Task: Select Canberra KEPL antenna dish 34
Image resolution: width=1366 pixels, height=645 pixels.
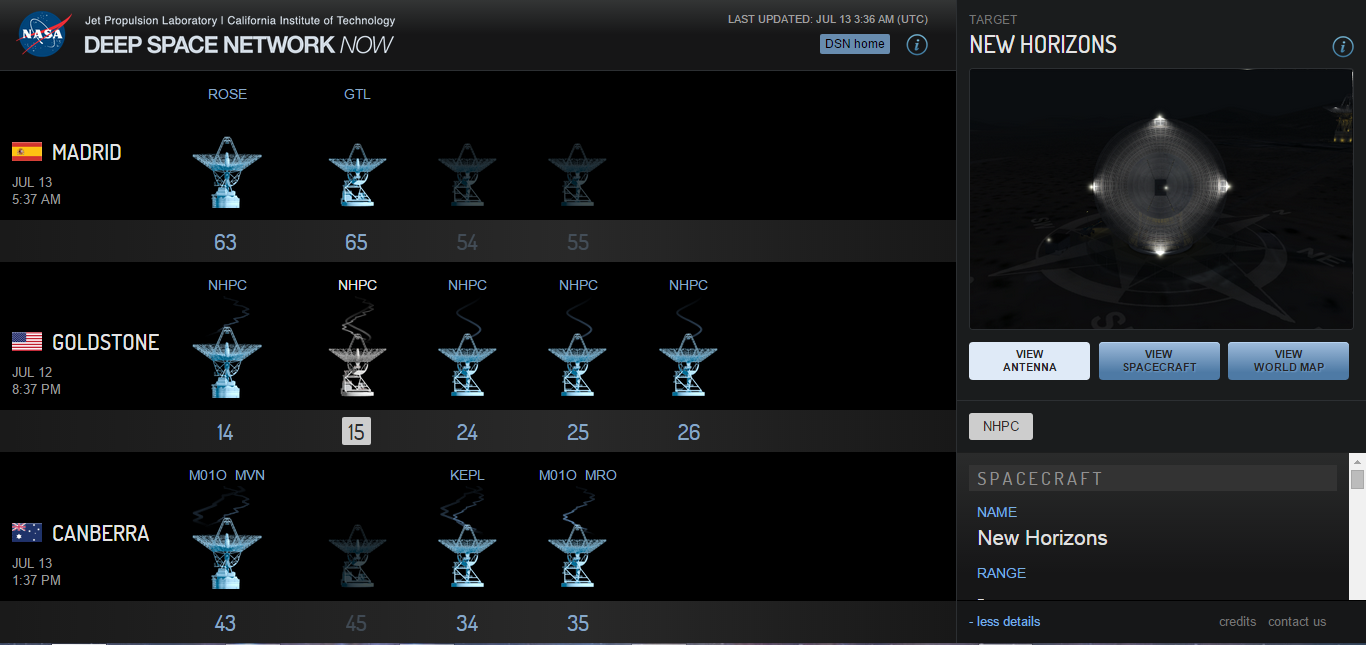Action: 467,552
